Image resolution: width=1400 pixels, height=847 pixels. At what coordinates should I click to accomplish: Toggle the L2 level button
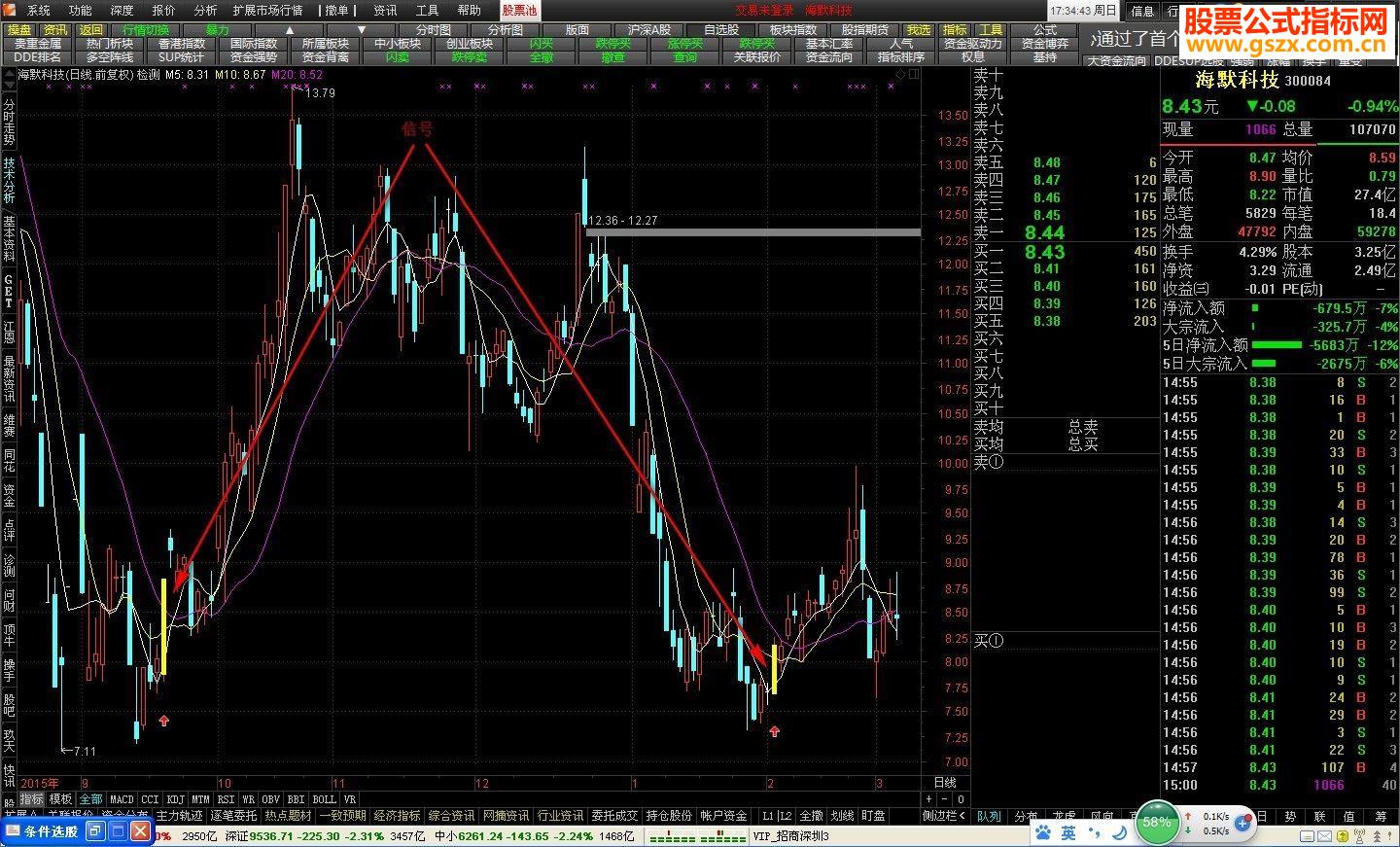point(786,816)
